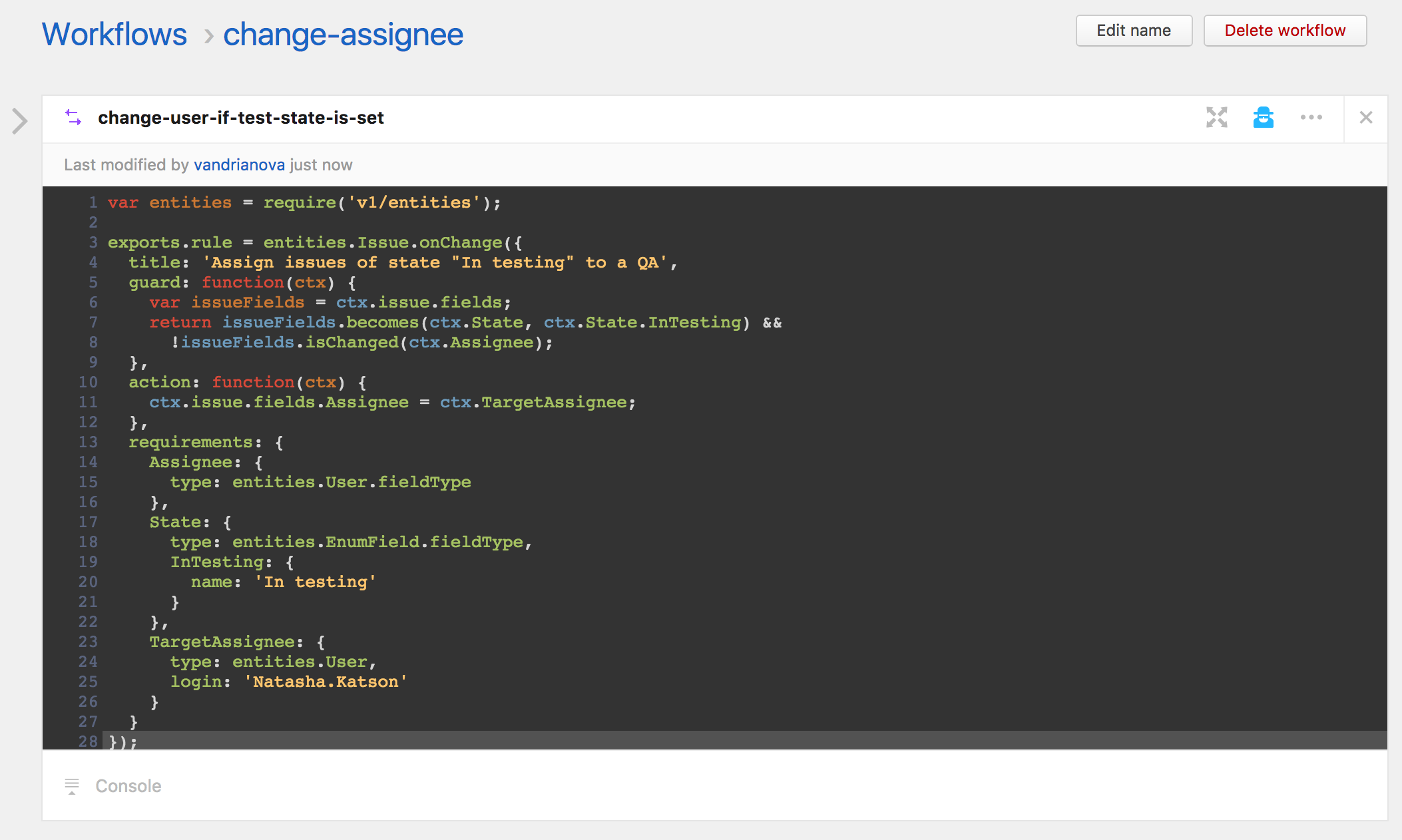Place cursor on line 1 require statement
This screenshot has height=840, width=1402.
[x=381, y=202]
